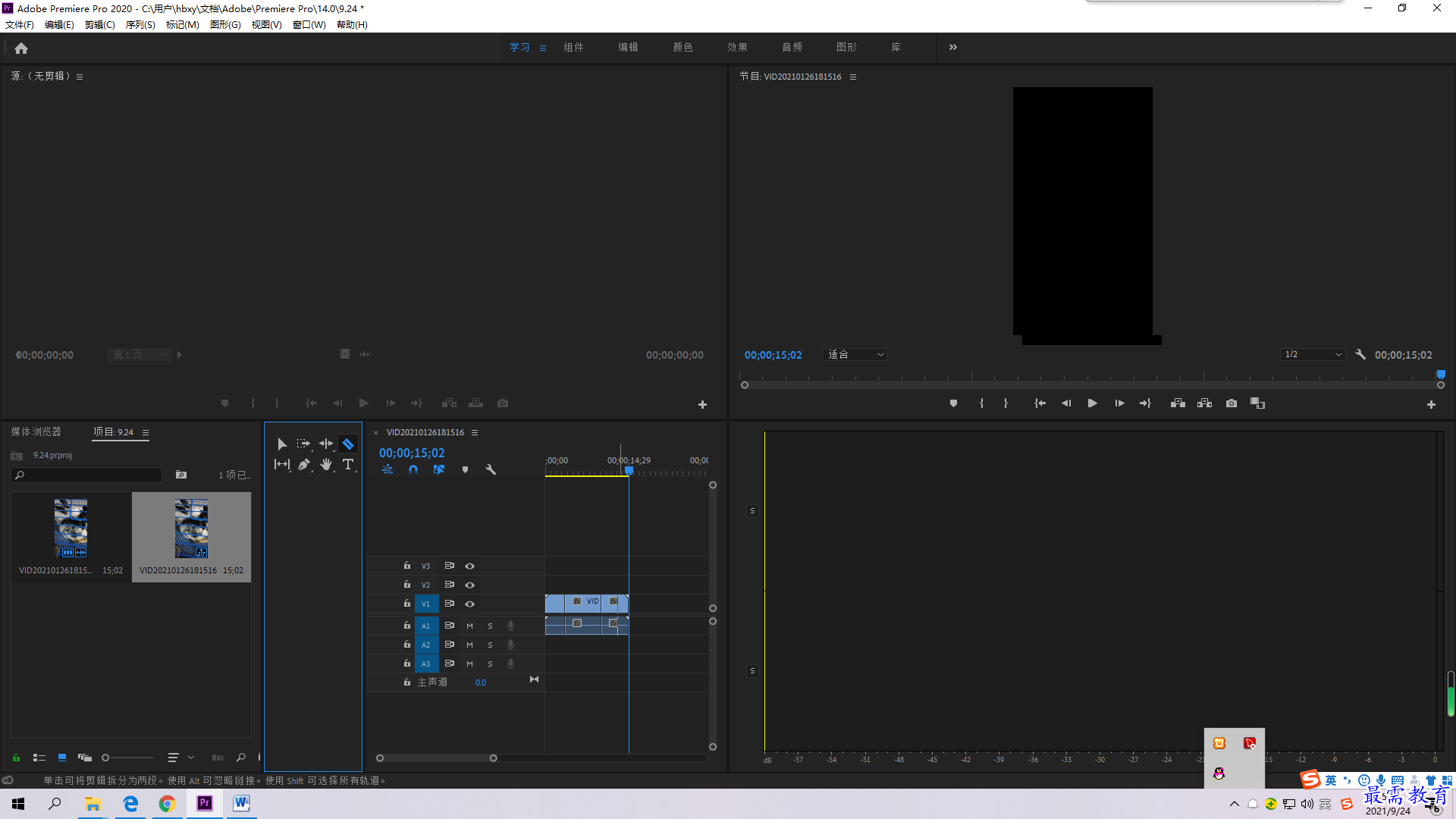This screenshot has height=819, width=1456.
Task: Open the 剪辑(C) menu
Action: pyautogui.click(x=100, y=25)
